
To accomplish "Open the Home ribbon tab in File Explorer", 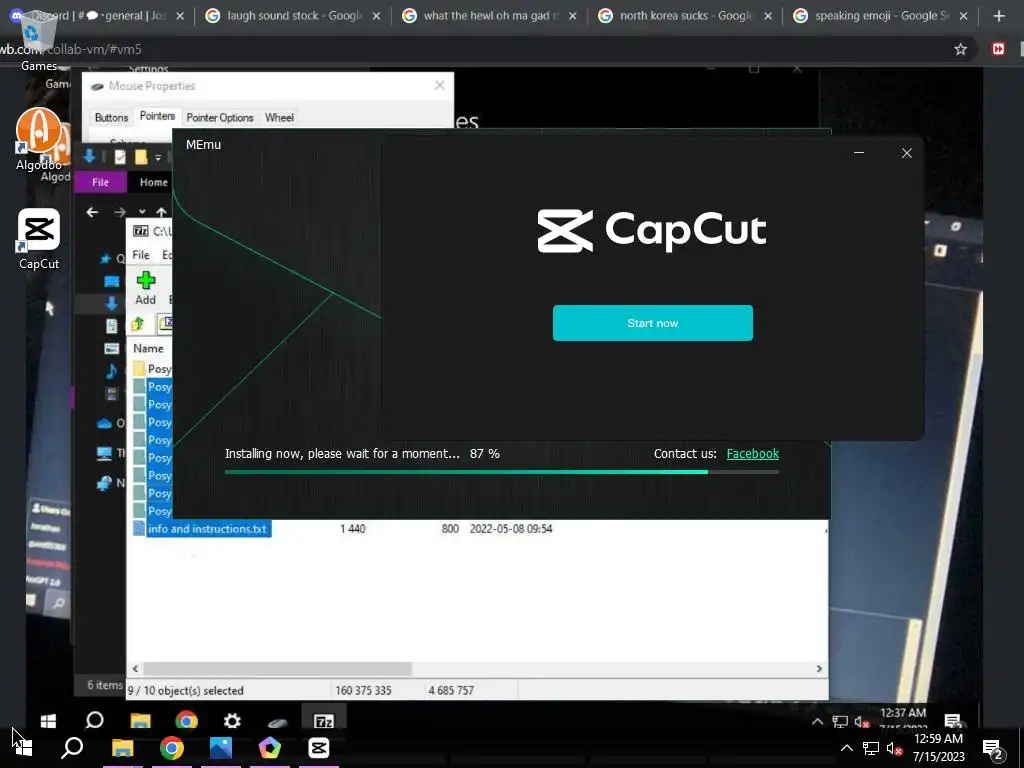I will 153,182.
